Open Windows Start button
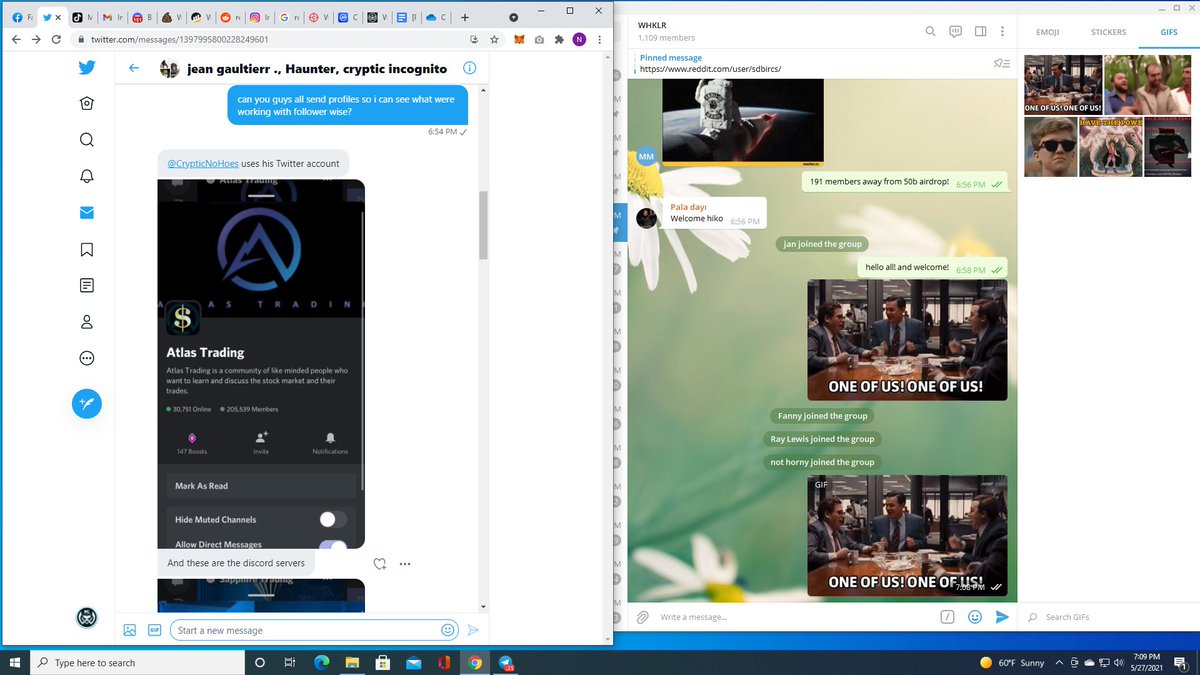The image size is (1200, 675). pyautogui.click(x=14, y=662)
